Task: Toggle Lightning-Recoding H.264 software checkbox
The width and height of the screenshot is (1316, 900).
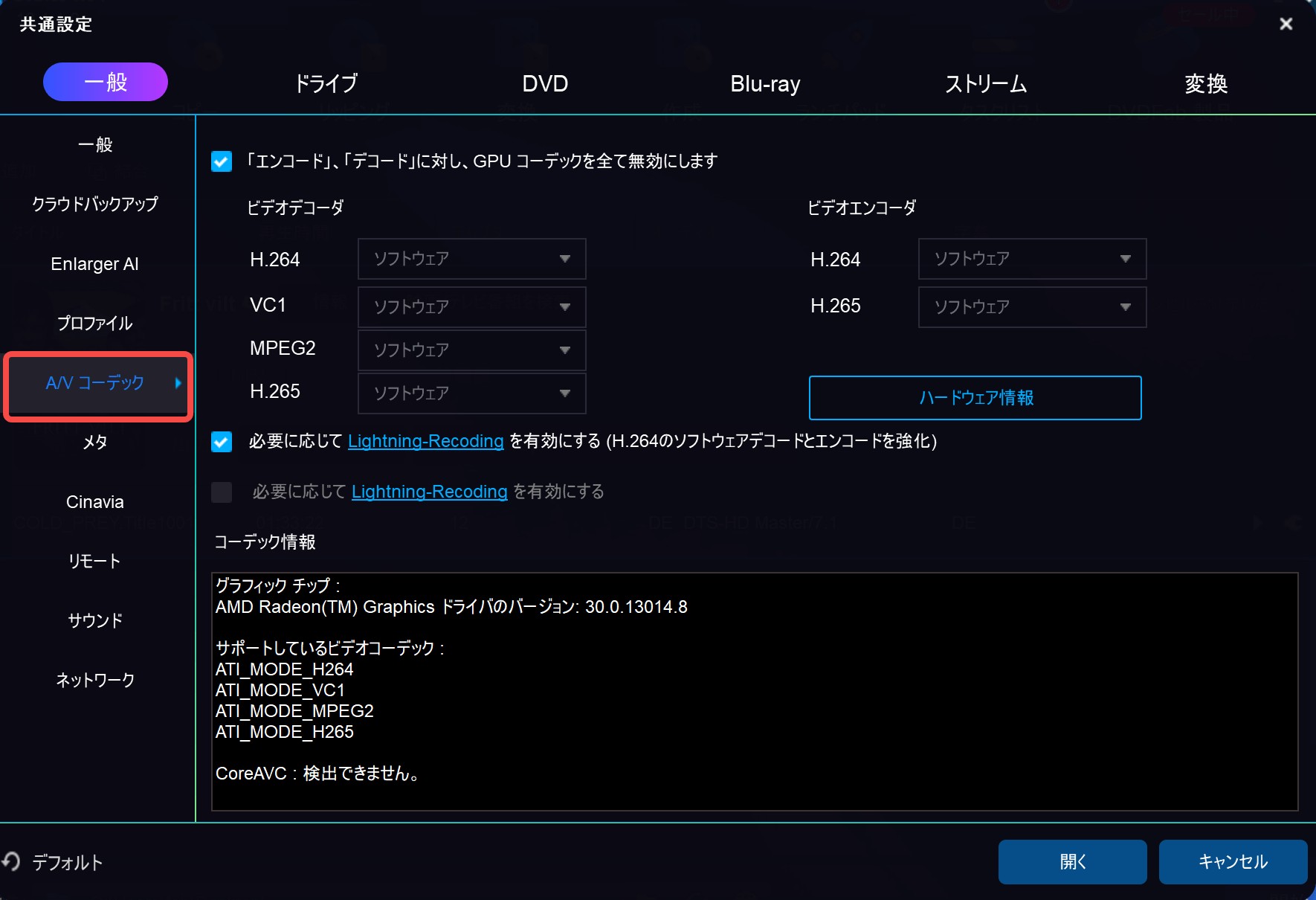Action: [x=222, y=442]
